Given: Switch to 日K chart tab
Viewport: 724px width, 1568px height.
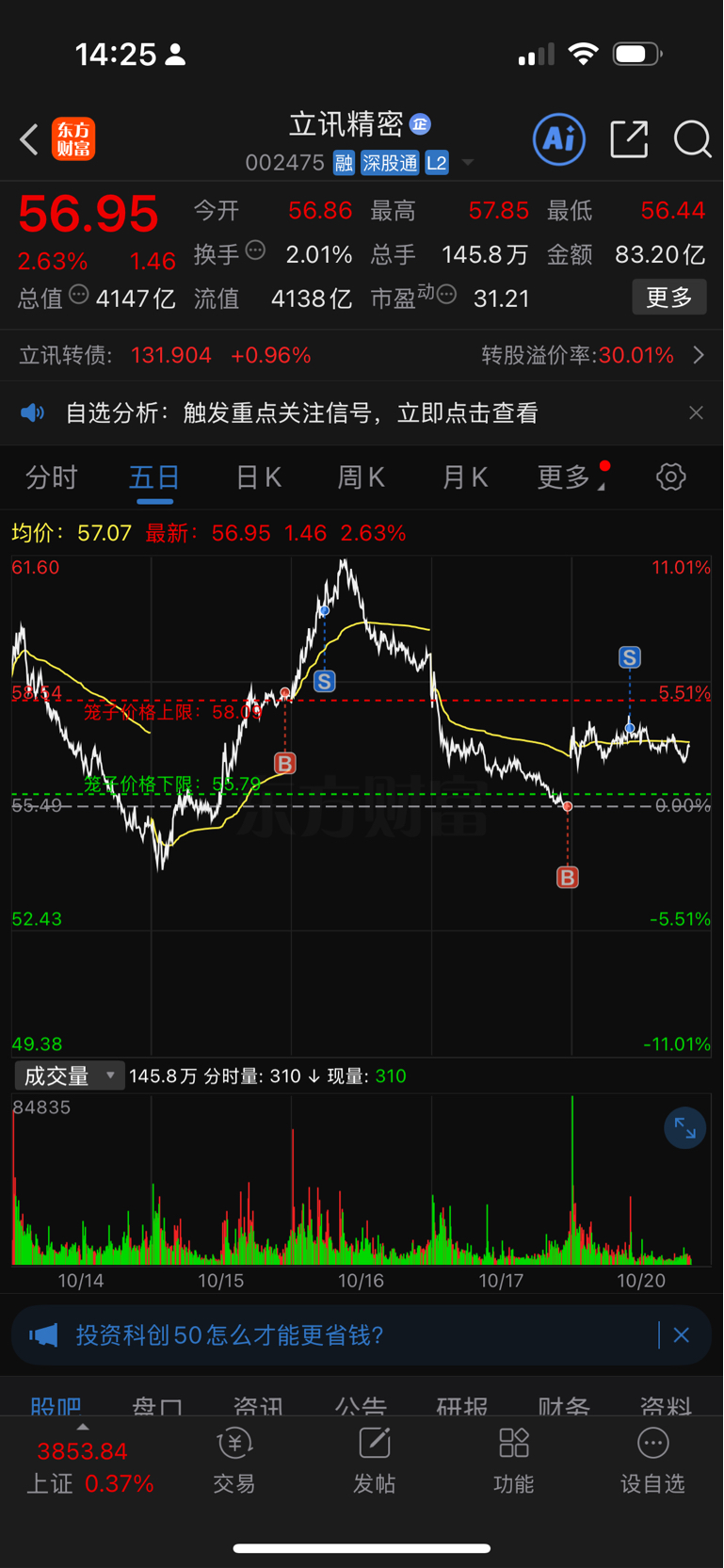Looking at the screenshot, I should [258, 477].
